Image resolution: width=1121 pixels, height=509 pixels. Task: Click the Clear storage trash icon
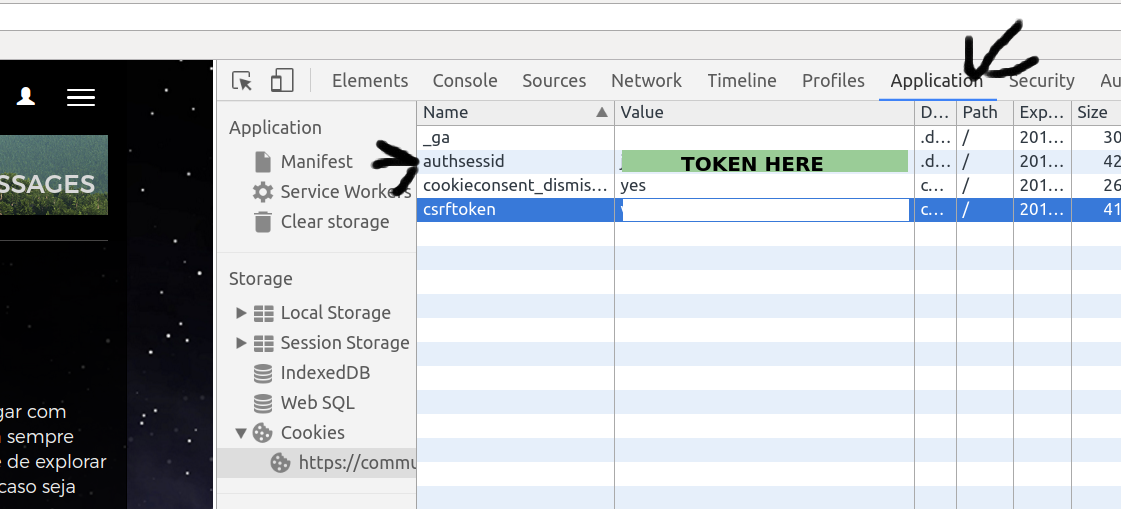click(263, 222)
